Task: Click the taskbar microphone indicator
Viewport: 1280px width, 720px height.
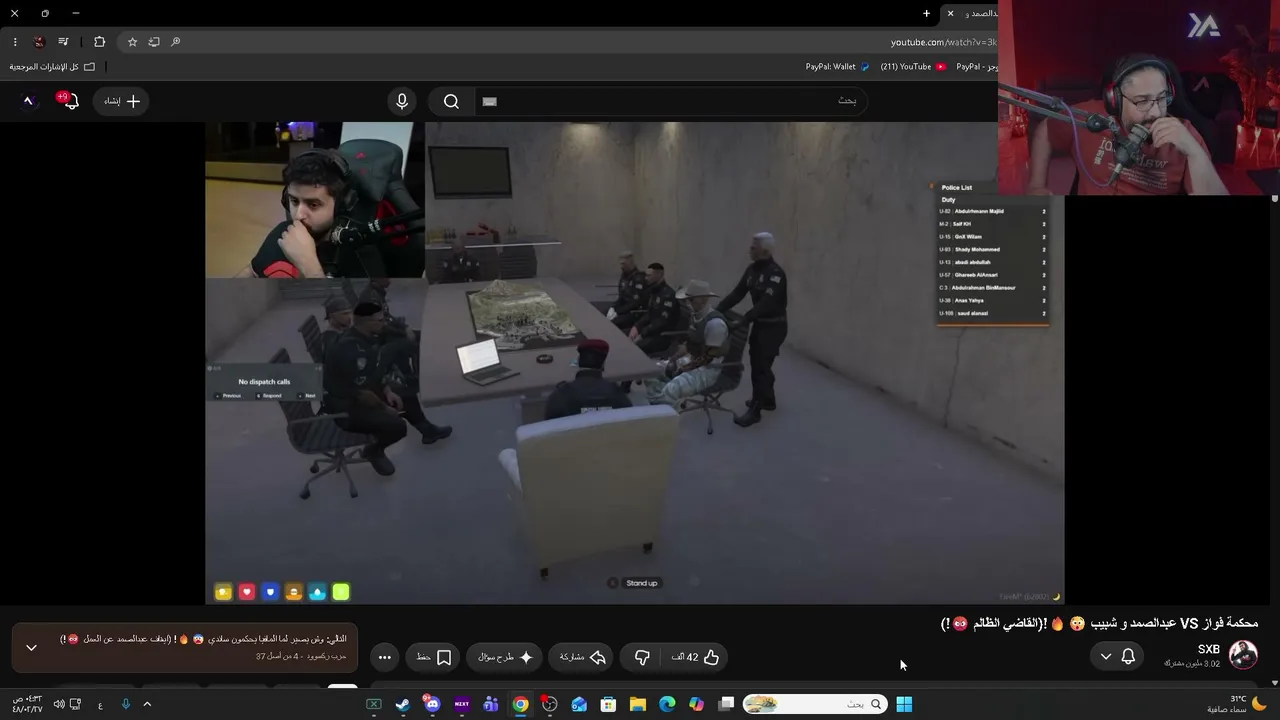Action: (x=125, y=704)
